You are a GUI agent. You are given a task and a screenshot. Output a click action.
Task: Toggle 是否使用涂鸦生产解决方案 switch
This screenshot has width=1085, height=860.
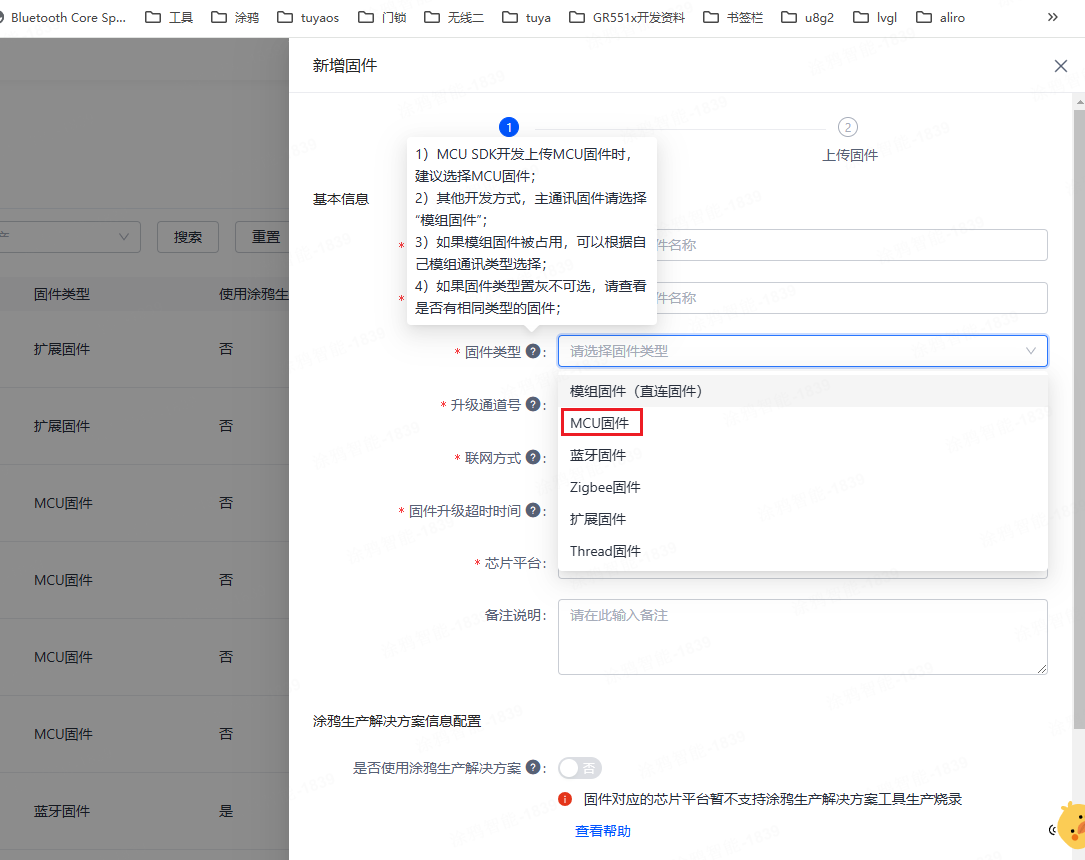580,767
